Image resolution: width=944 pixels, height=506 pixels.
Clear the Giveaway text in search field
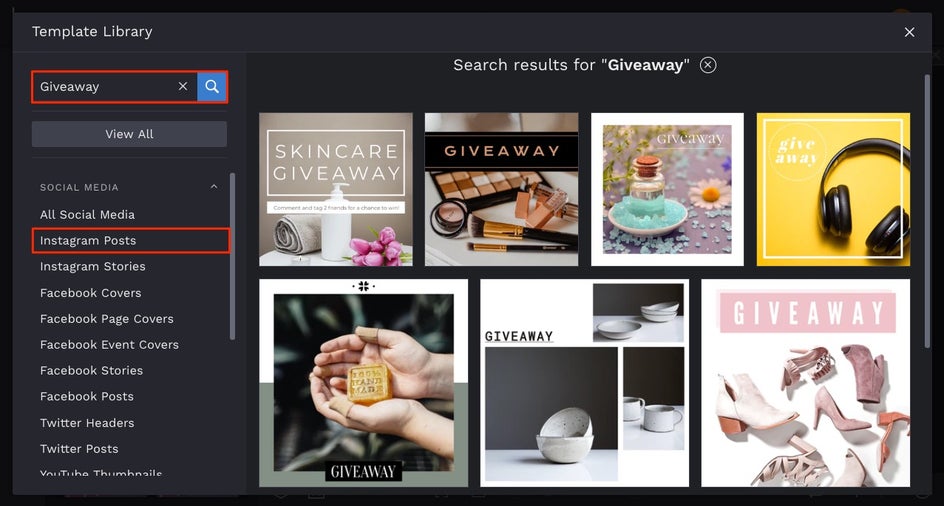(x=183, y=87)
